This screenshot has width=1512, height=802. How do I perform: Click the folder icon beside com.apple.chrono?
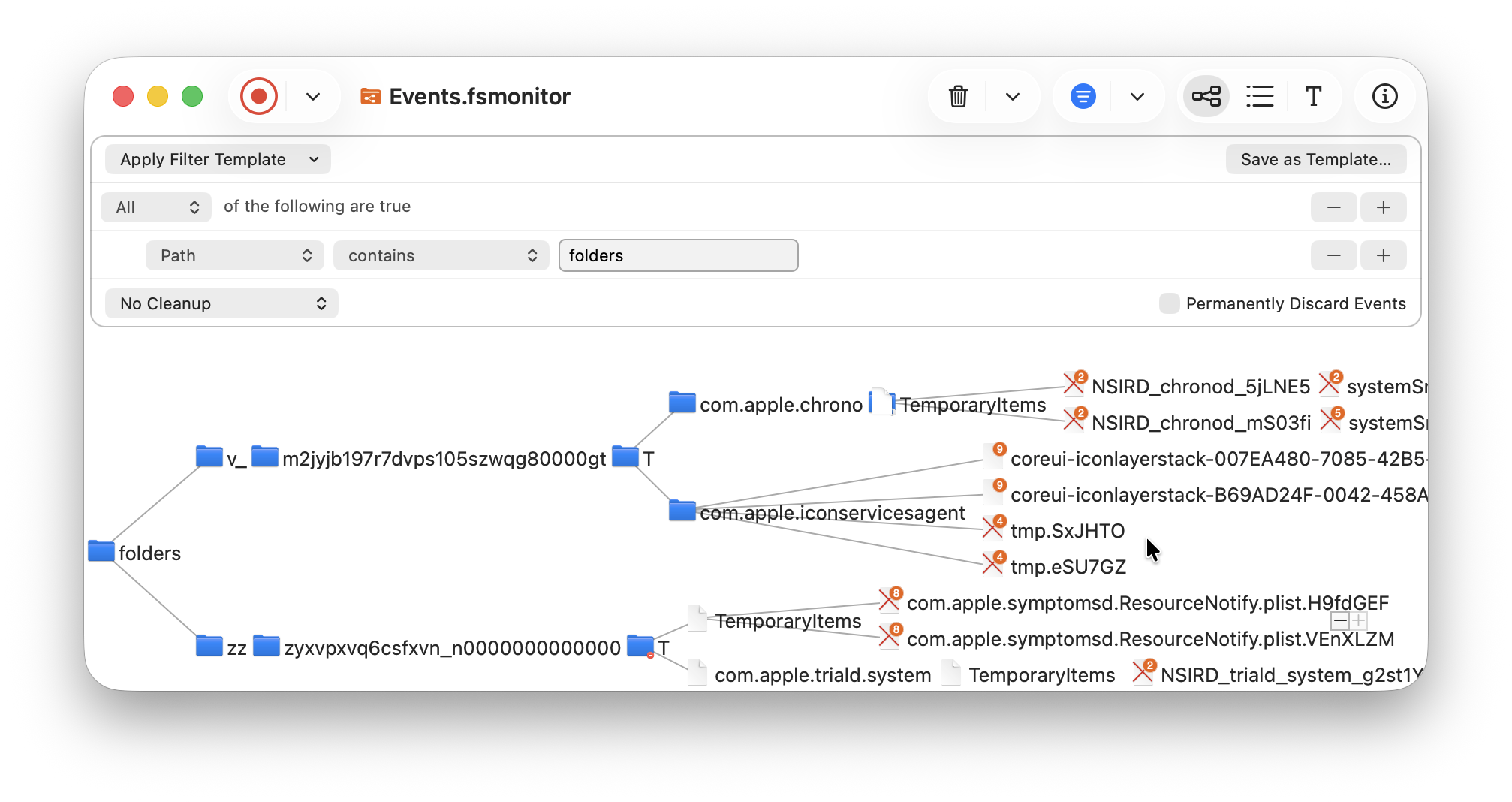[x=682, y=403]
